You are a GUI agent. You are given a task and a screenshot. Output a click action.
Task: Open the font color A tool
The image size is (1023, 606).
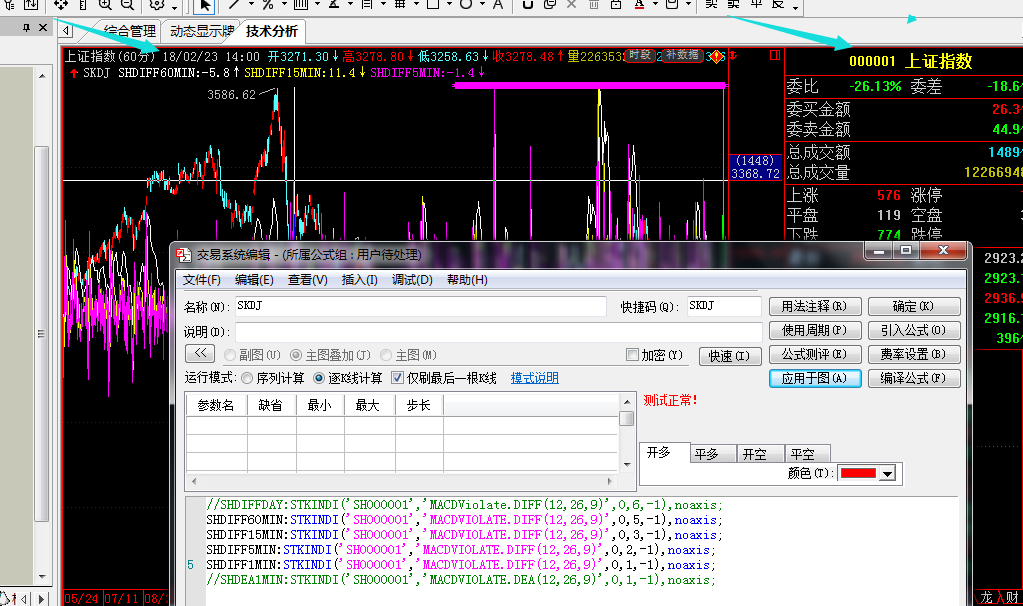pos(639,5)
